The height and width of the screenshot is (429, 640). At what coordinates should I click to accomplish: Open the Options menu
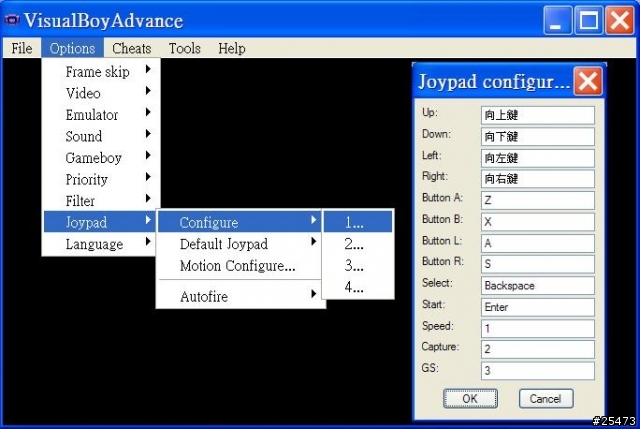tap(72, 48)
